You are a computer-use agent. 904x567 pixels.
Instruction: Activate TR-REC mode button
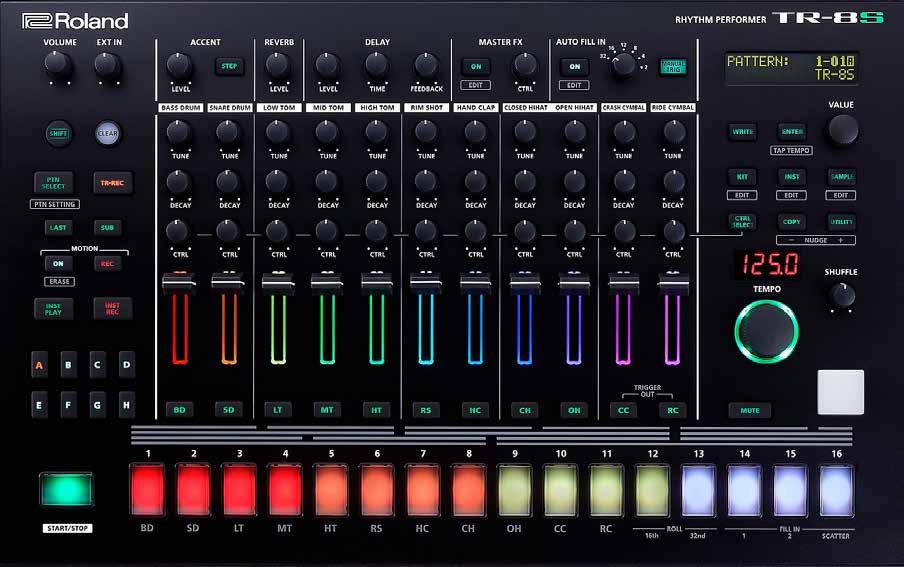pos(112,183)
